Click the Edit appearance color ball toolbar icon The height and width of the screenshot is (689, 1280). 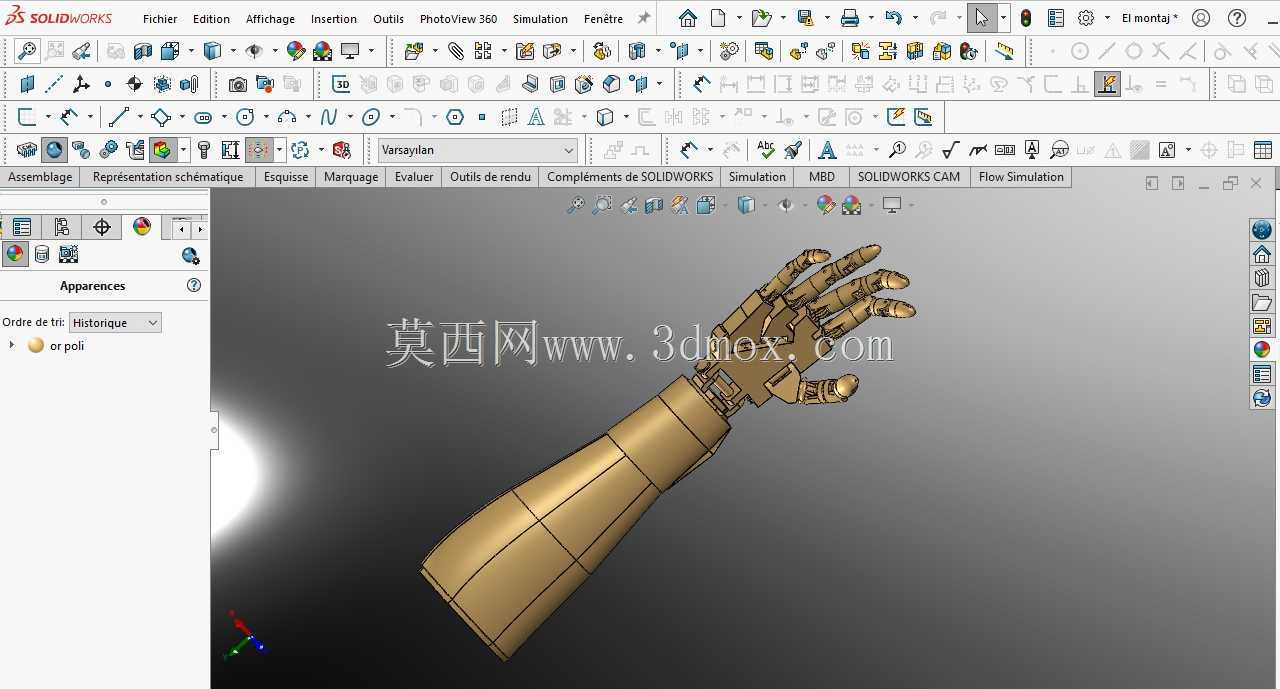[x=296, y=50]
